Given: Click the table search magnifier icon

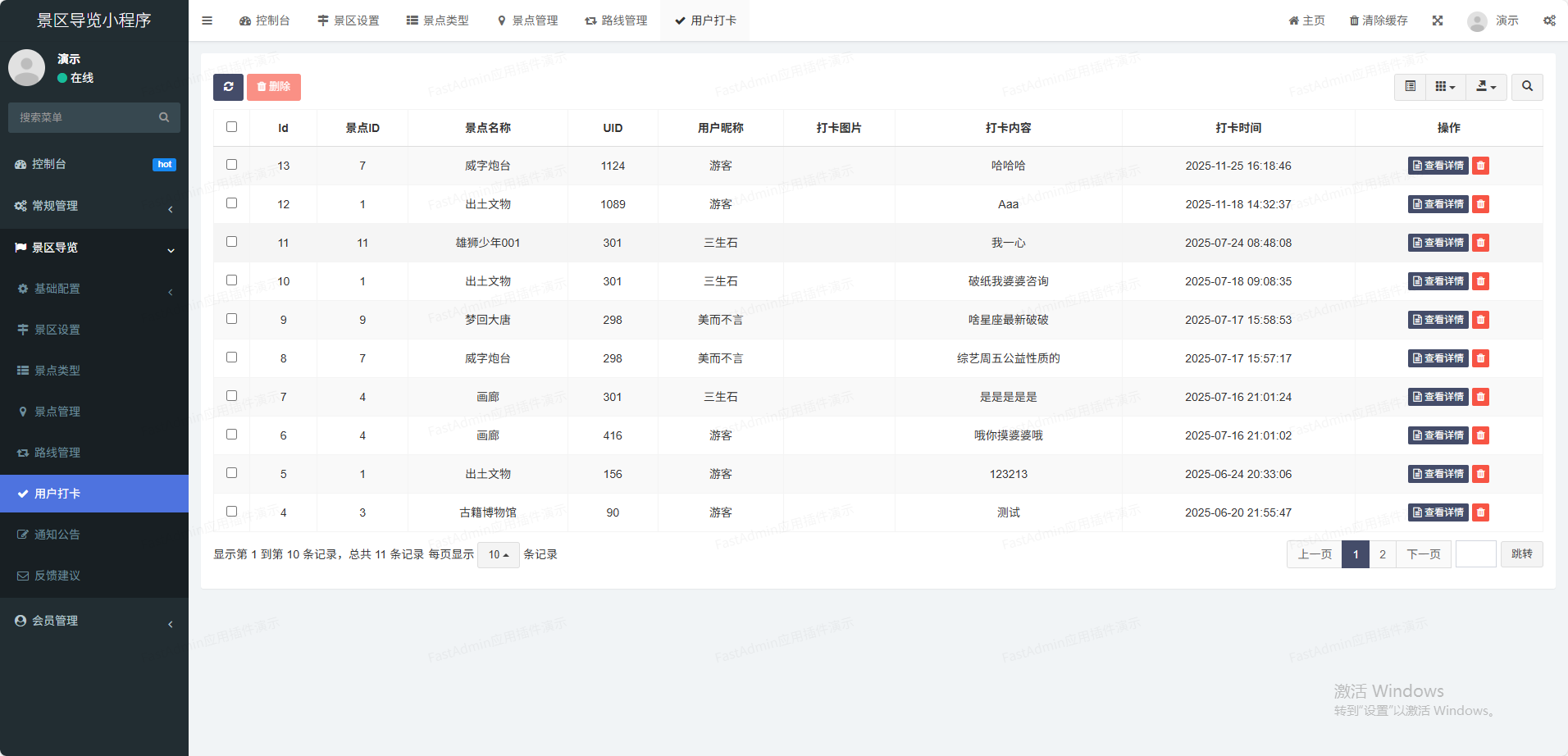Looking at the screenshot, I should (x=1527, y=86).
